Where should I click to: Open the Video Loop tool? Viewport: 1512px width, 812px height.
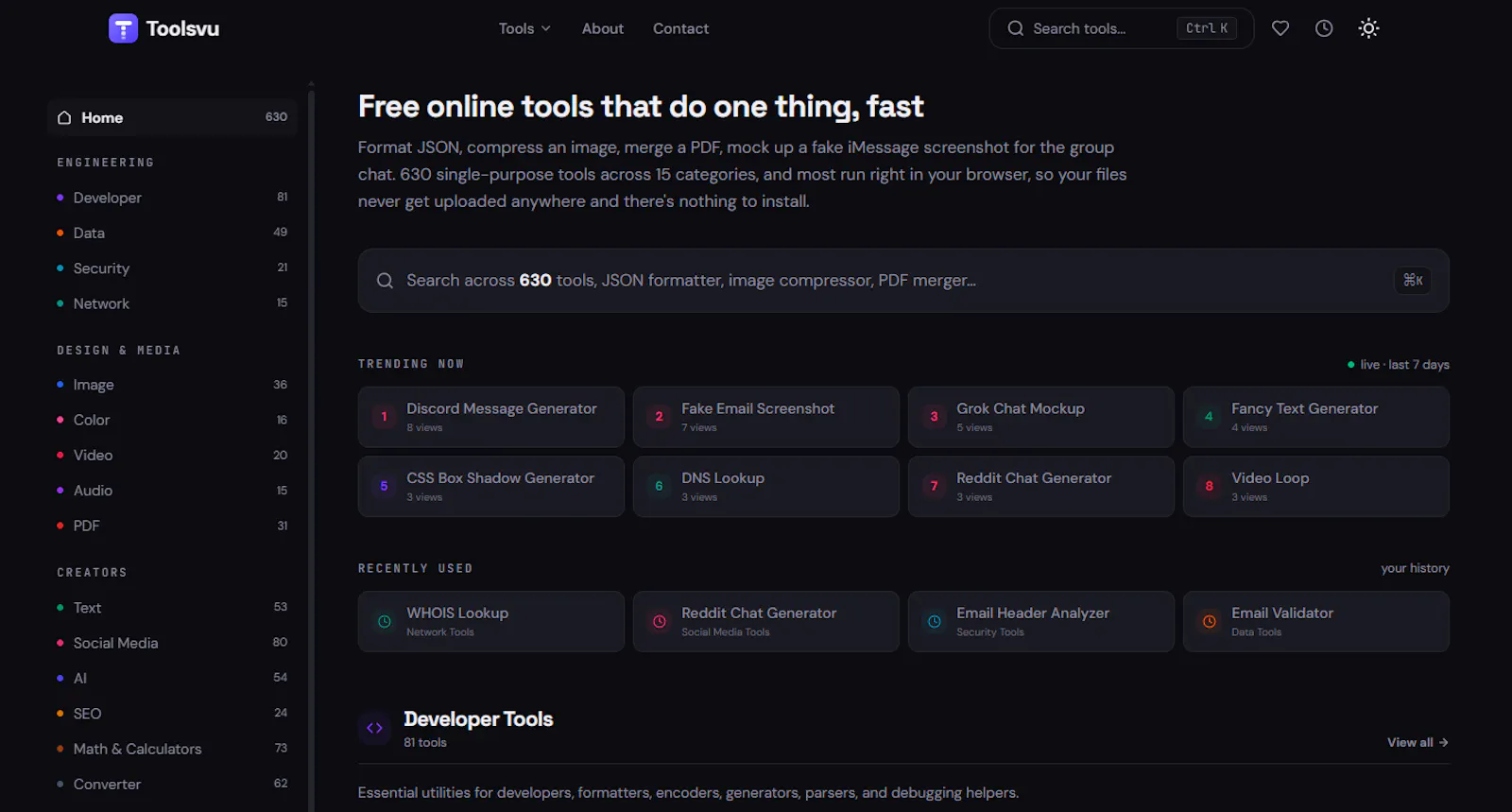(1316, 487)
